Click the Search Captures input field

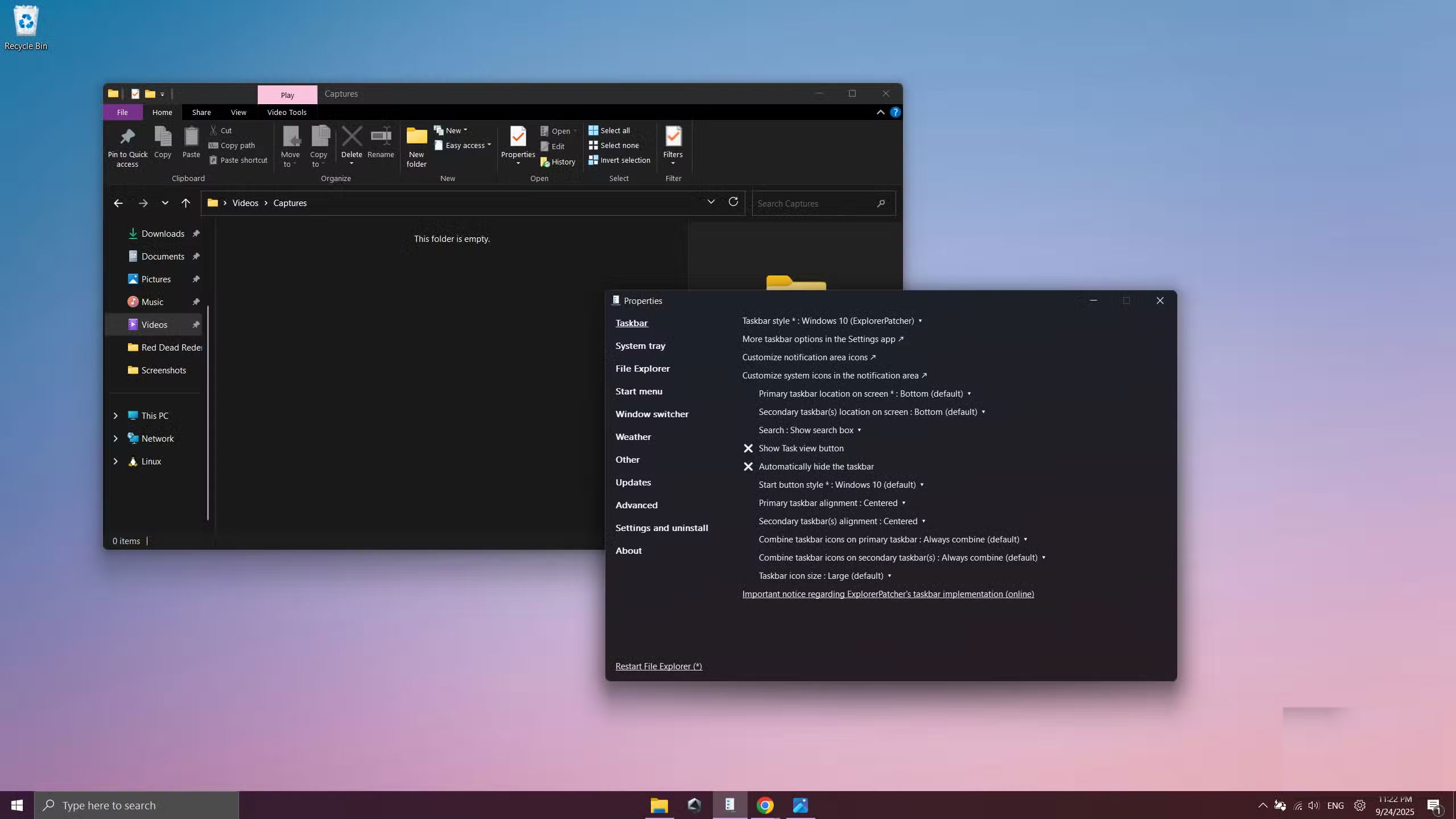click(x=814, y=204)
